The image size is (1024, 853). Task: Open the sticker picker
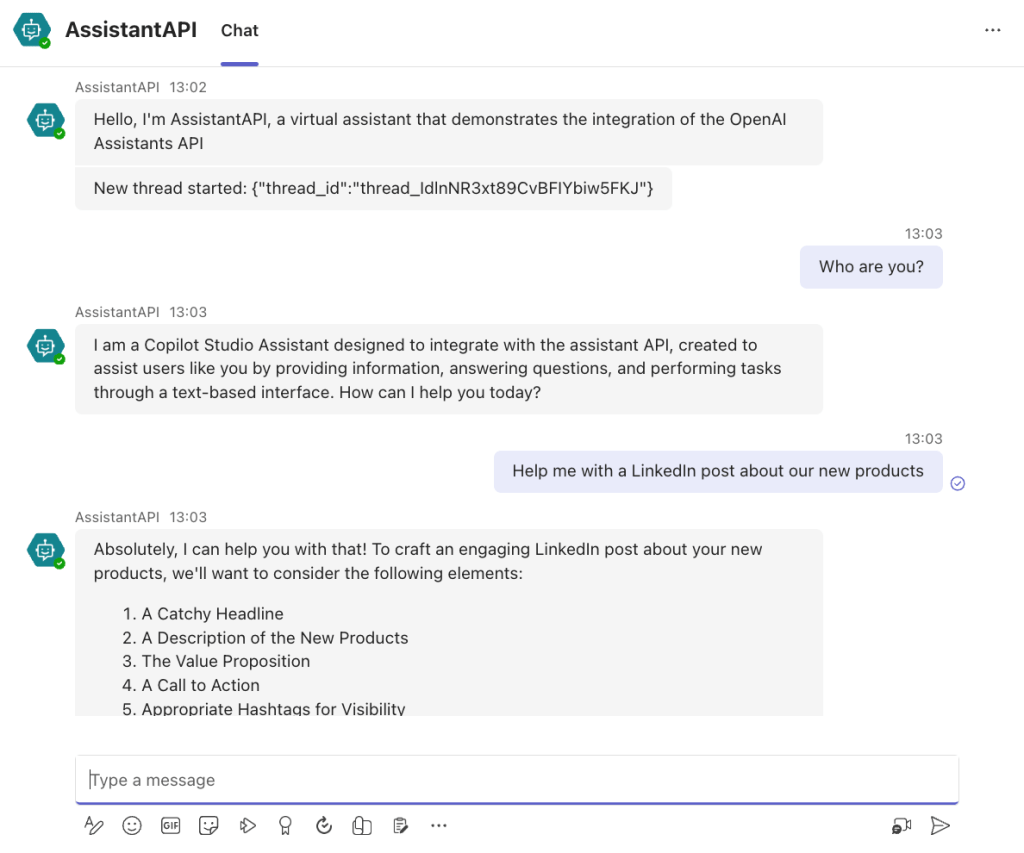click(x=208, y=825)
